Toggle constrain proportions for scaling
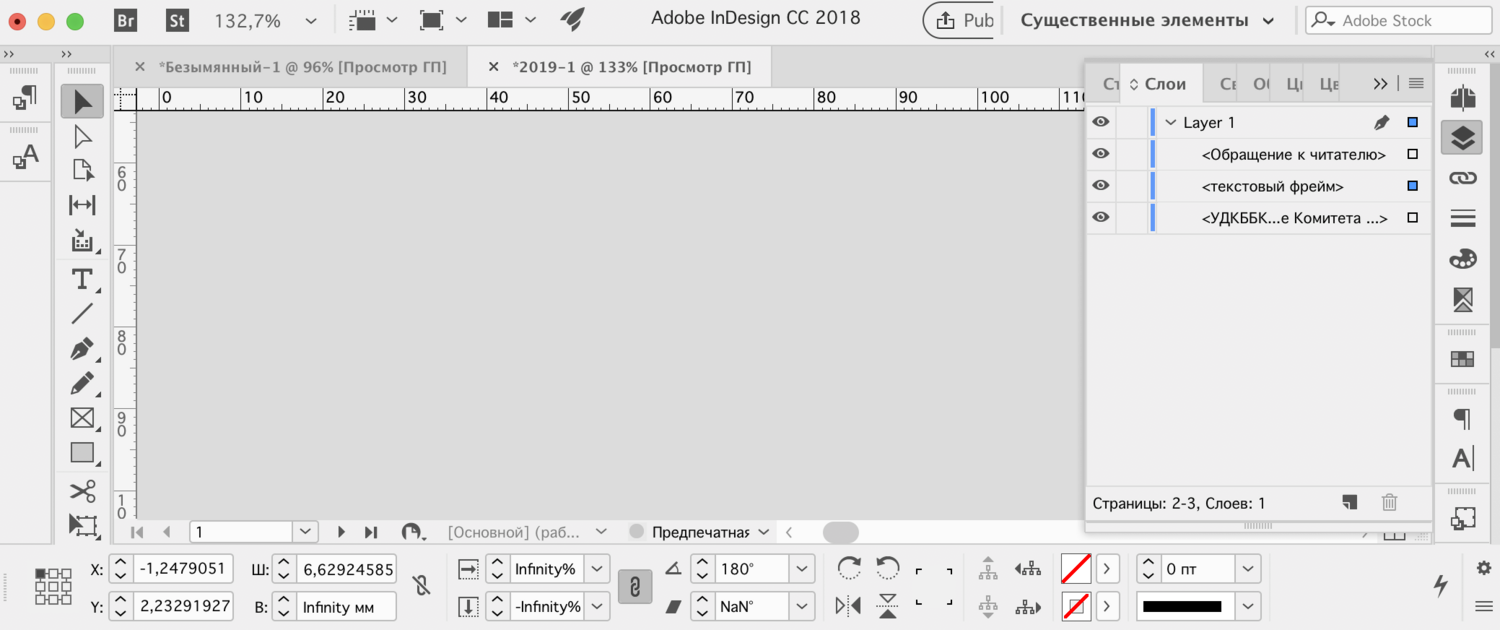Image resolution: width=1500 pixels, height=630 pixels. 634,586
